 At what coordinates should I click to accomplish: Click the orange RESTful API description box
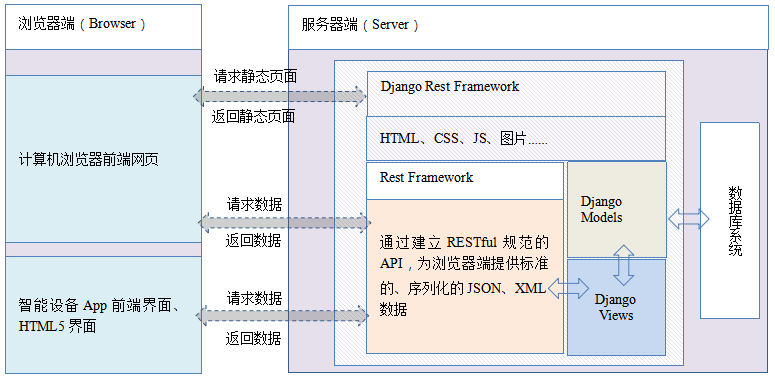[x=465, y=277]
